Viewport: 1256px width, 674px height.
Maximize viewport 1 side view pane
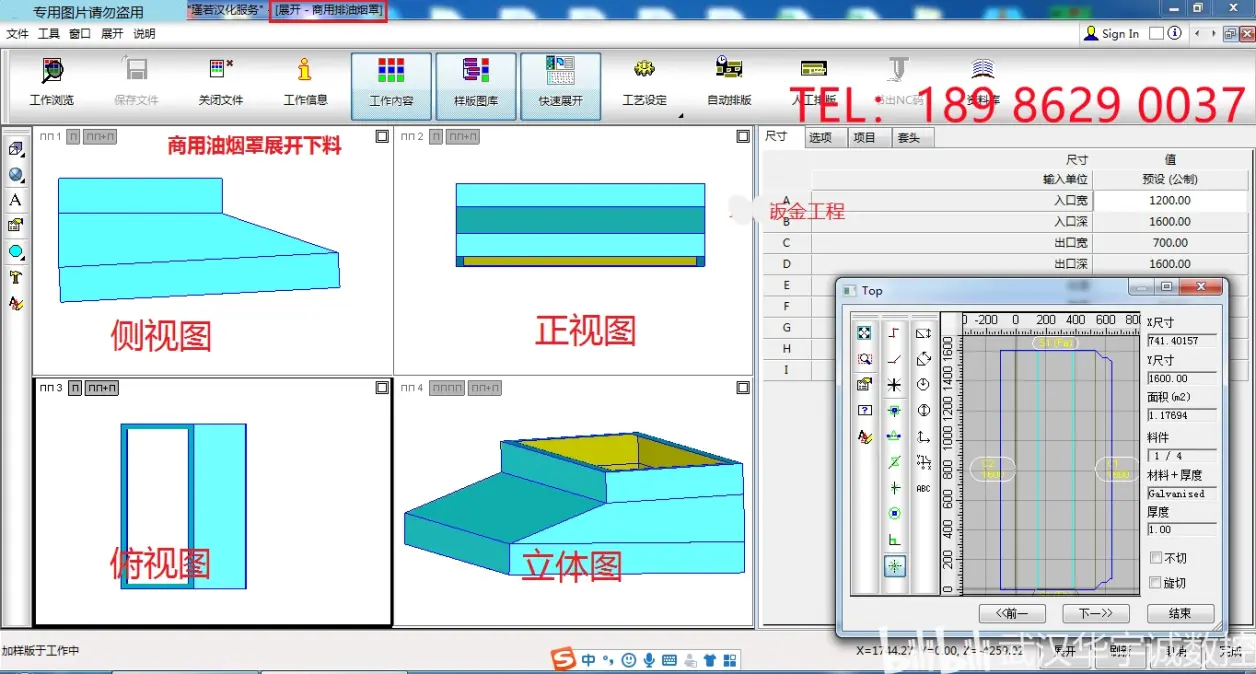pyautogui.click(x=382, y=136)
